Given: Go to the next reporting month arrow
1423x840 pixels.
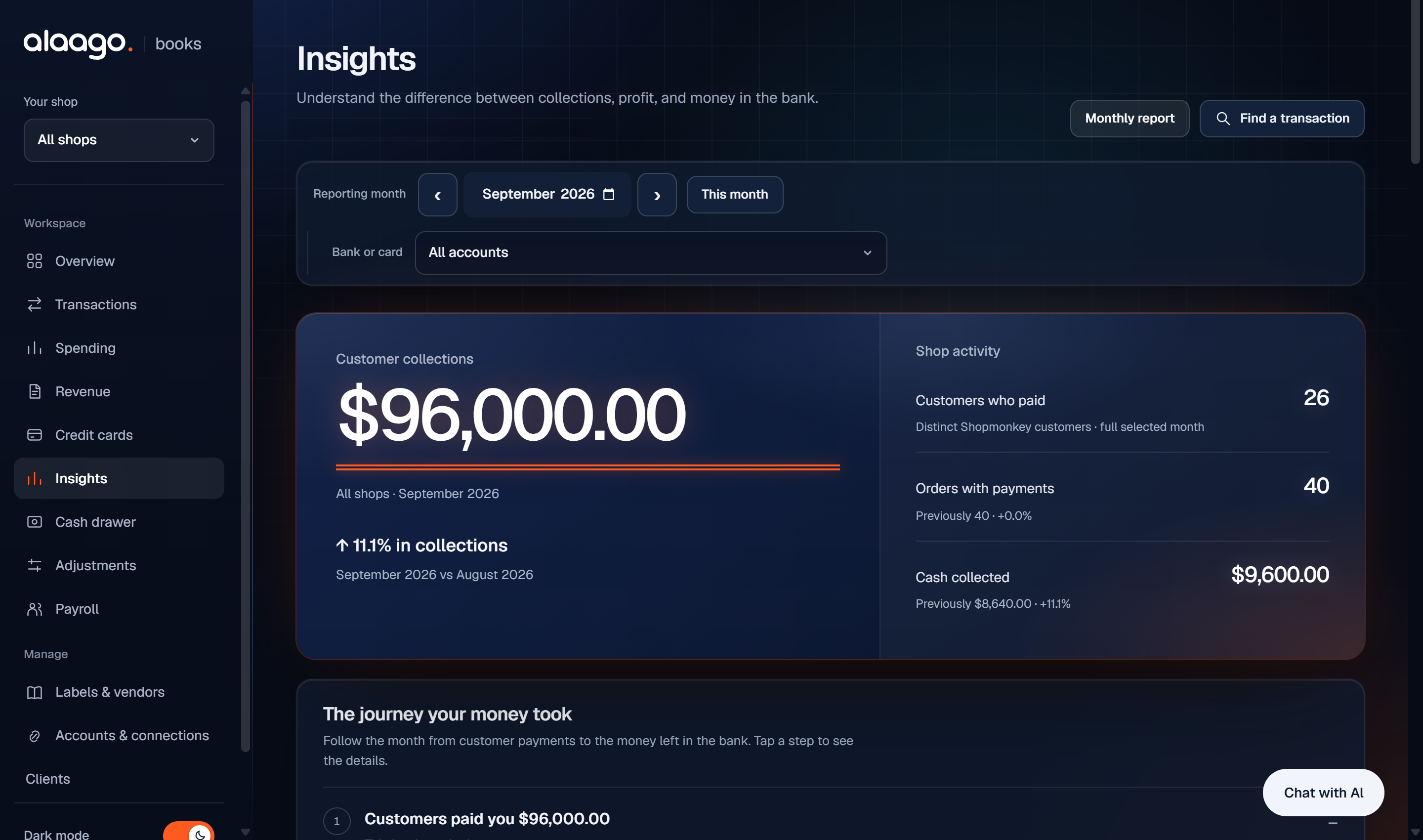Looking at the screenshot, I should click(657, 195).
